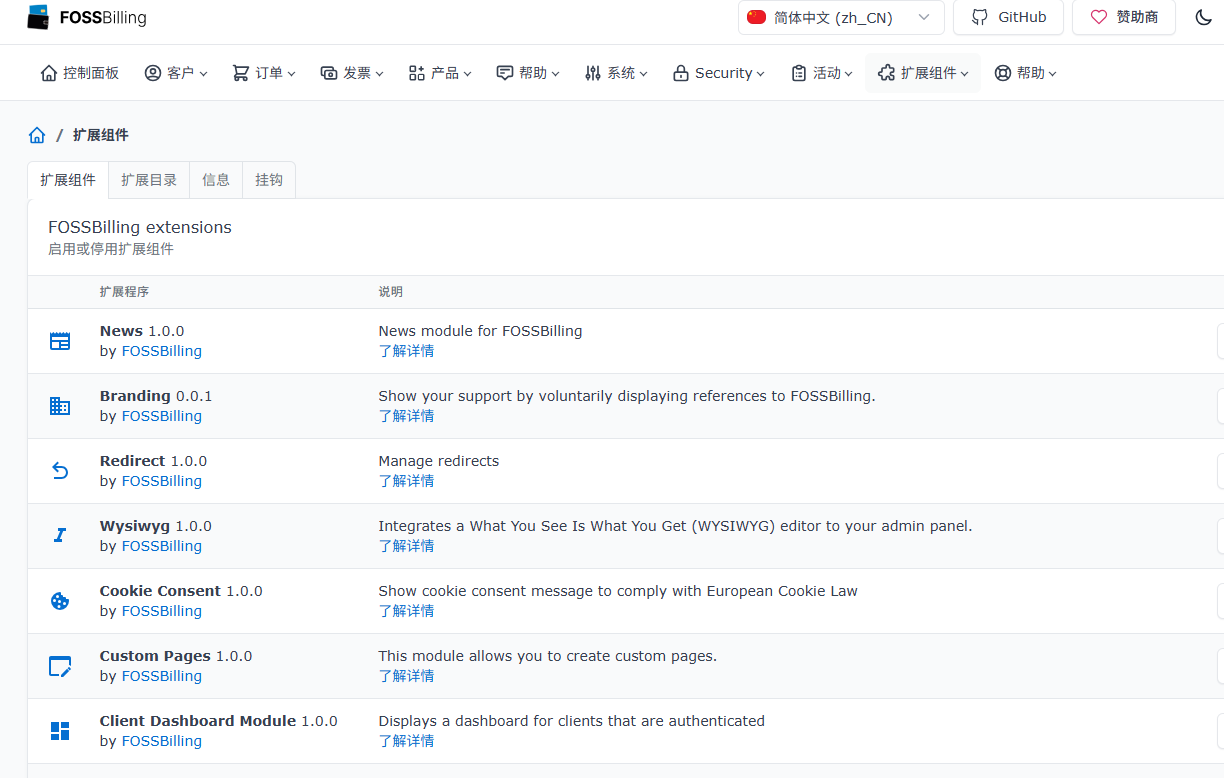
Task: Click the 'Custom Pages 1.0.0' title
Action: tap(176, 656)
